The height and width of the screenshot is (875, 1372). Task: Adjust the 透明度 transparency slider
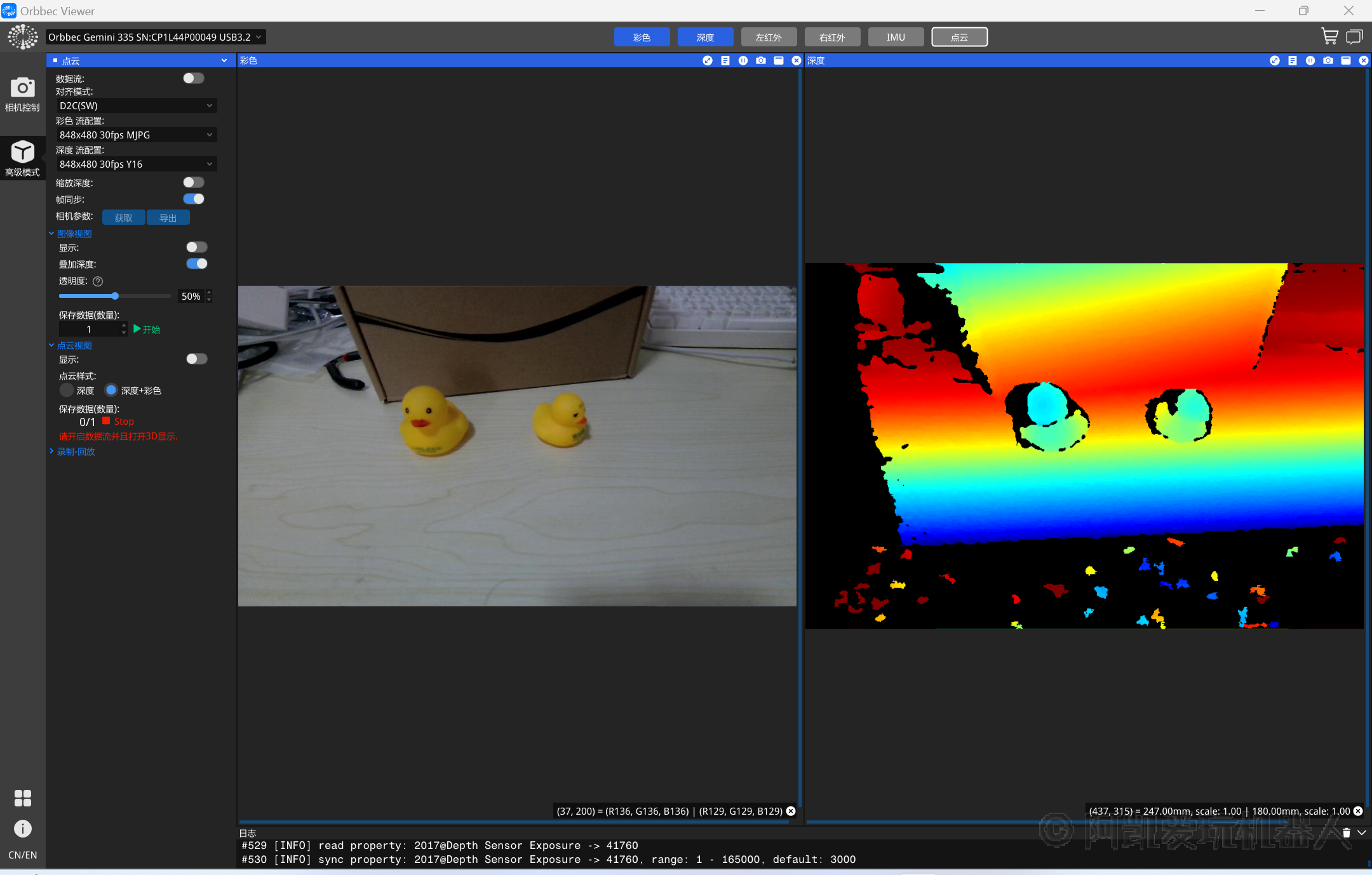(115, 296)
